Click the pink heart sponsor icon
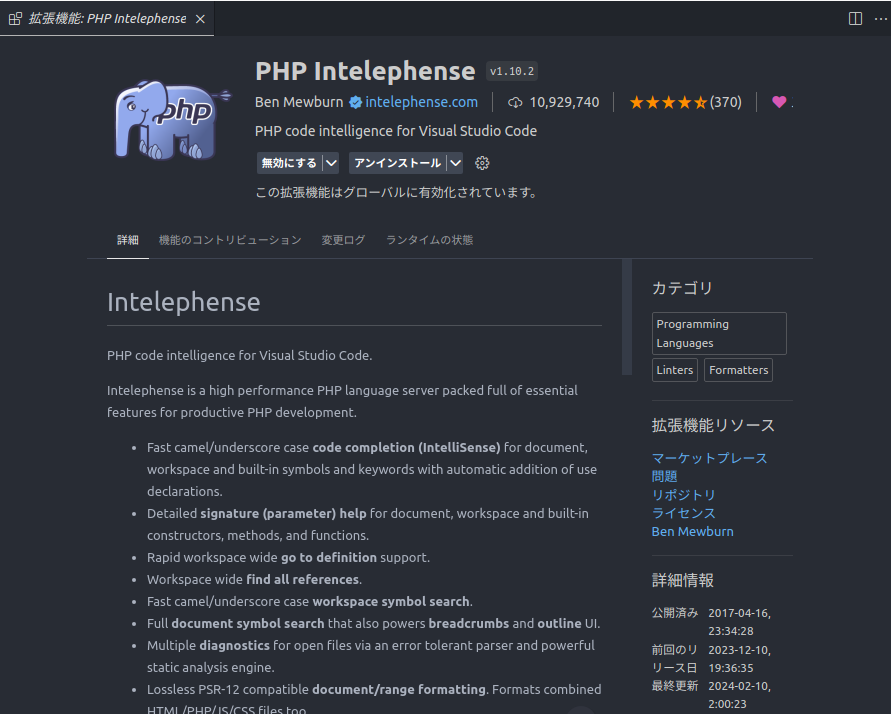Image resolution: width=891 pixels, height=714 pixels. (x=779, y=102)
